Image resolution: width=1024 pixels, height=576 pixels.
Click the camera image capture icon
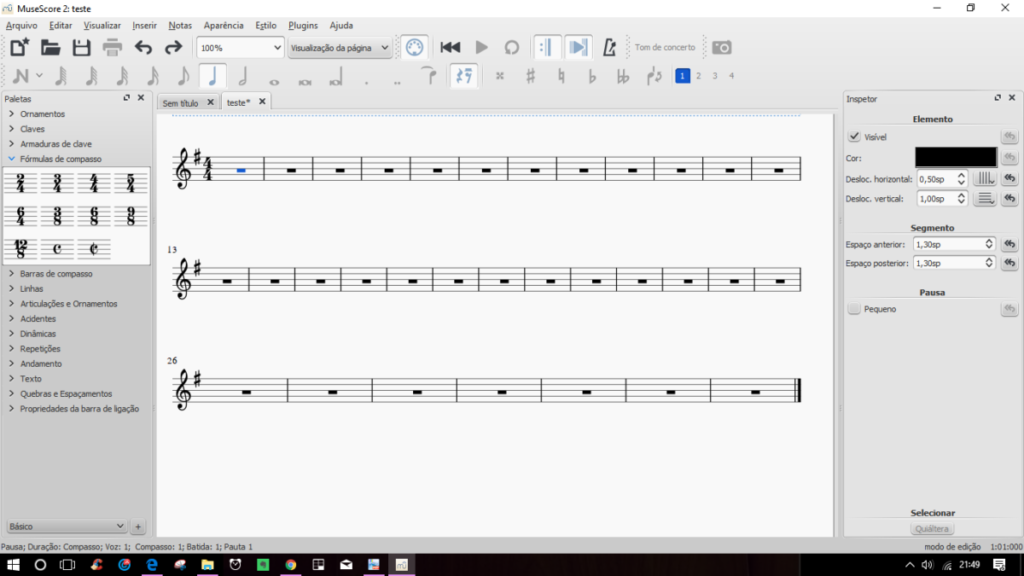pyautogui.click(x=721, y=47)
